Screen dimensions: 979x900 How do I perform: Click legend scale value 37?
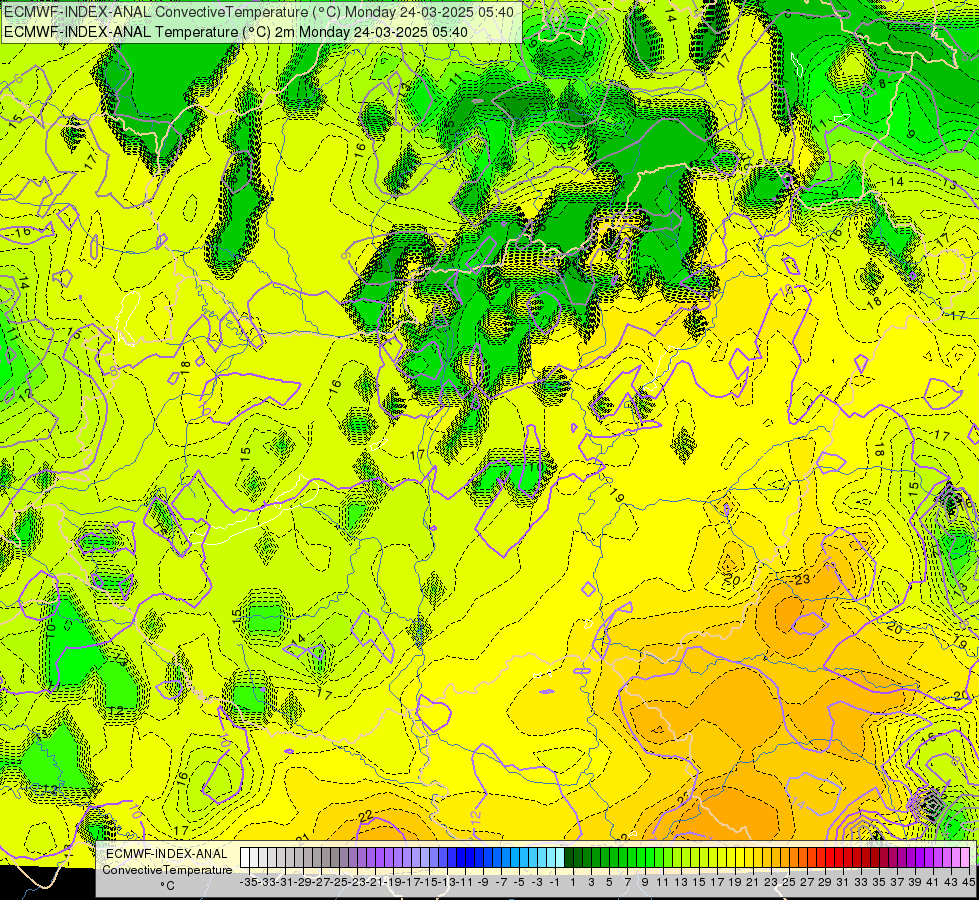pos(897,883)
